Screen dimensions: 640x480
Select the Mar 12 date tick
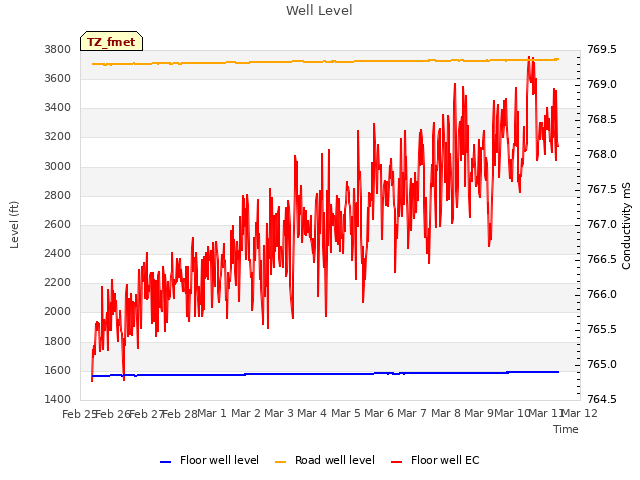point(580,413)
